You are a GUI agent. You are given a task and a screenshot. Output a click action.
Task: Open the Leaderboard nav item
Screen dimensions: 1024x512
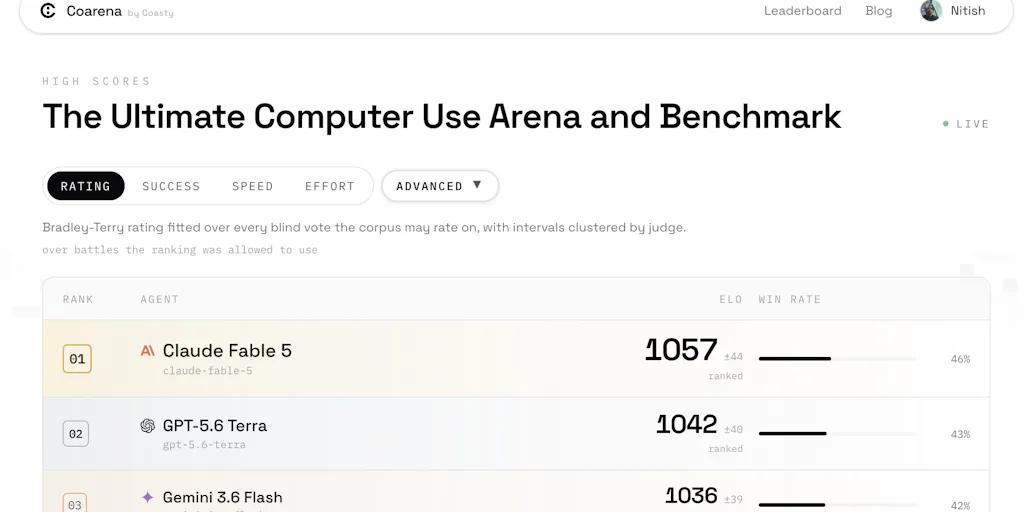pos(803,10)
